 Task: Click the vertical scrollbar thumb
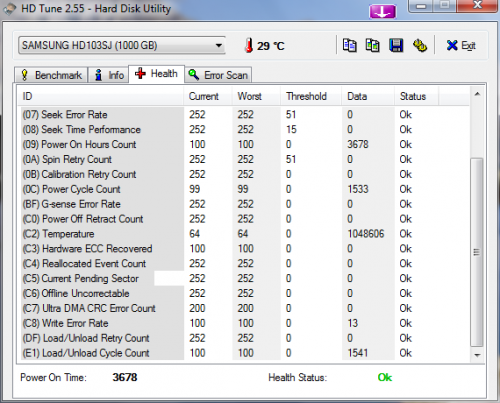pyautogui.click(x=477, y=252)
